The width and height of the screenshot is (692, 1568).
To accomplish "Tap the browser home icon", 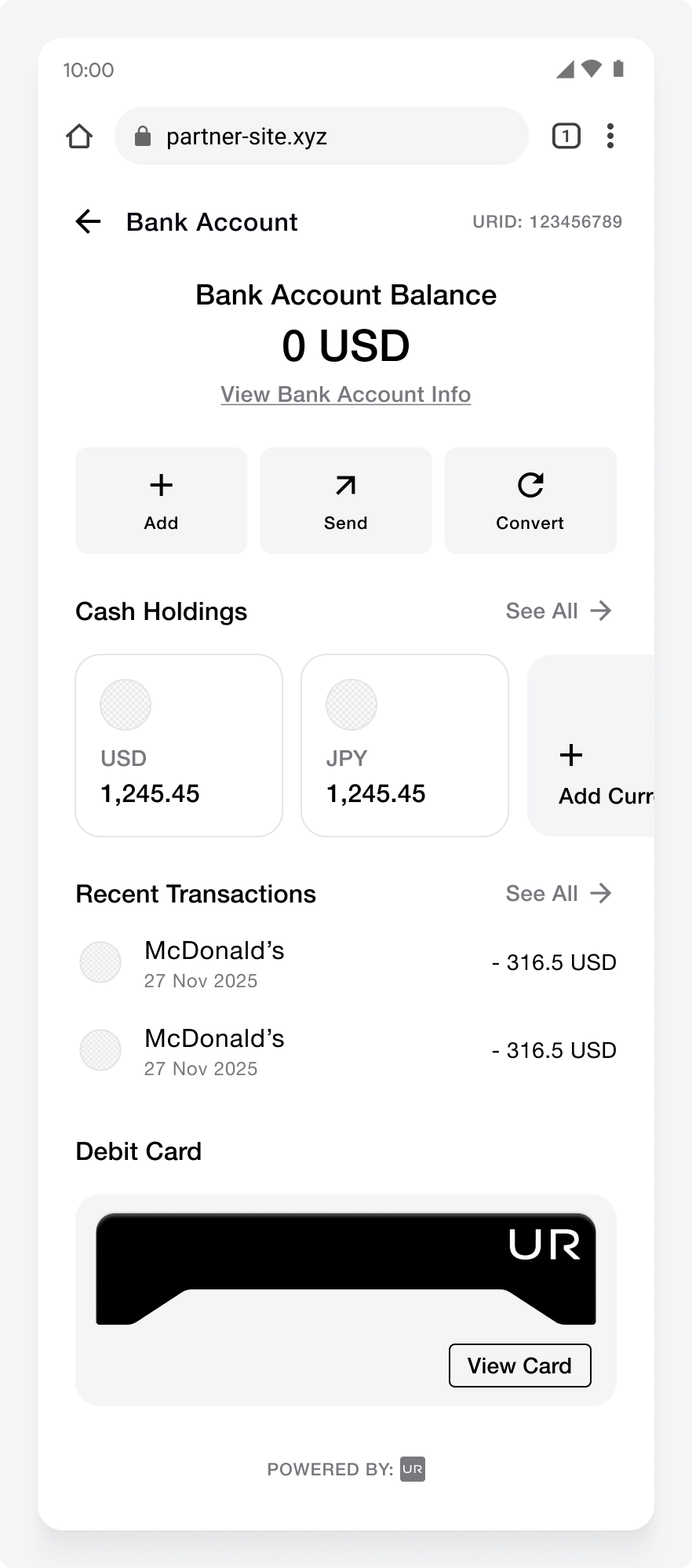I will pos(79,137).
